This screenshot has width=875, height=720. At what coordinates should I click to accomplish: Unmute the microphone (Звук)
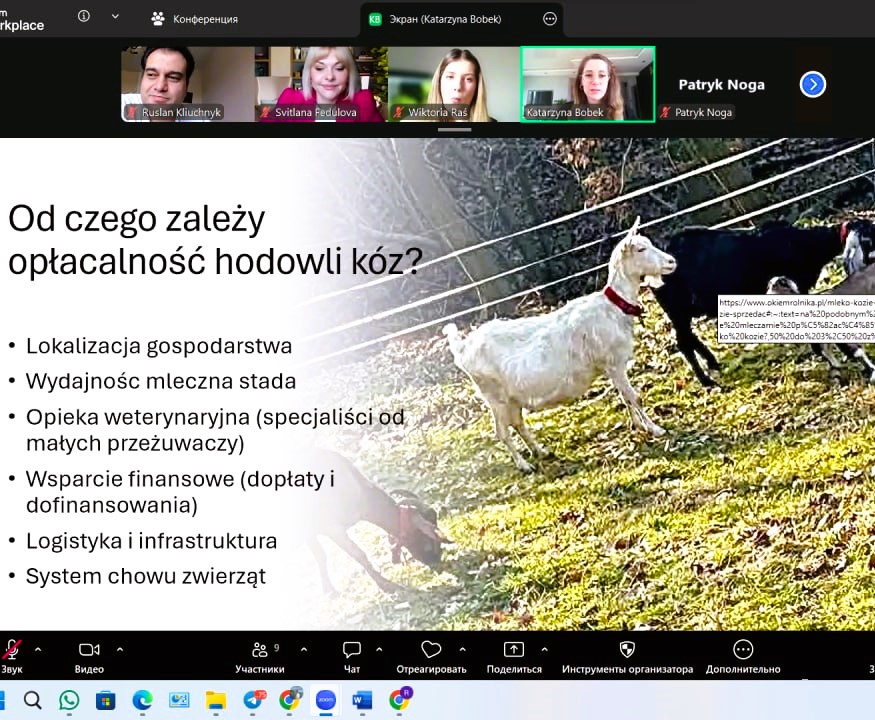coord(12,650)
